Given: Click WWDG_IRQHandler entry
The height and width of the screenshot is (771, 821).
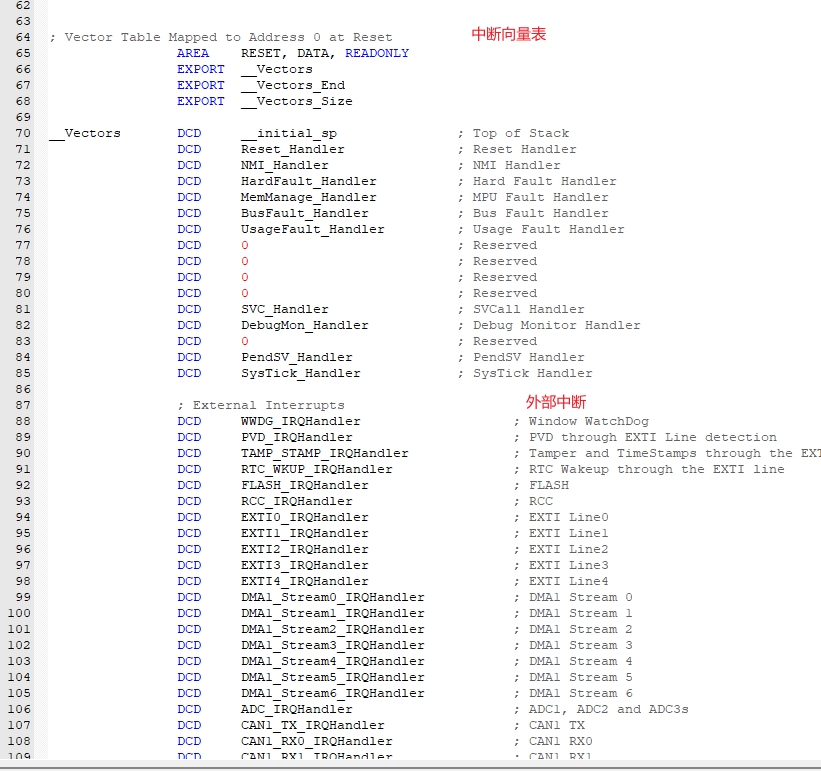Looking at the screenshot, I should tap(301, 421).
